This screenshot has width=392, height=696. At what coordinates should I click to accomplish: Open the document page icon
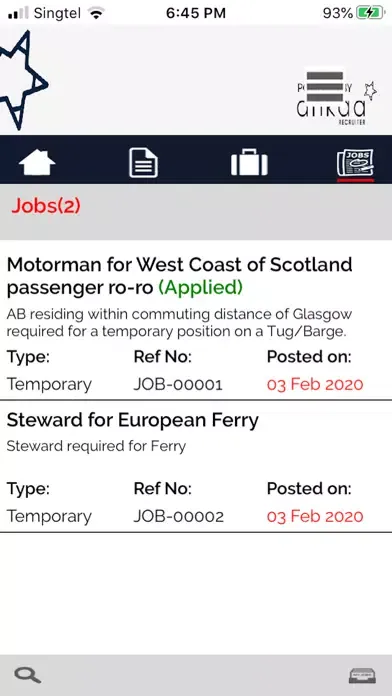[x=143, y=162]
